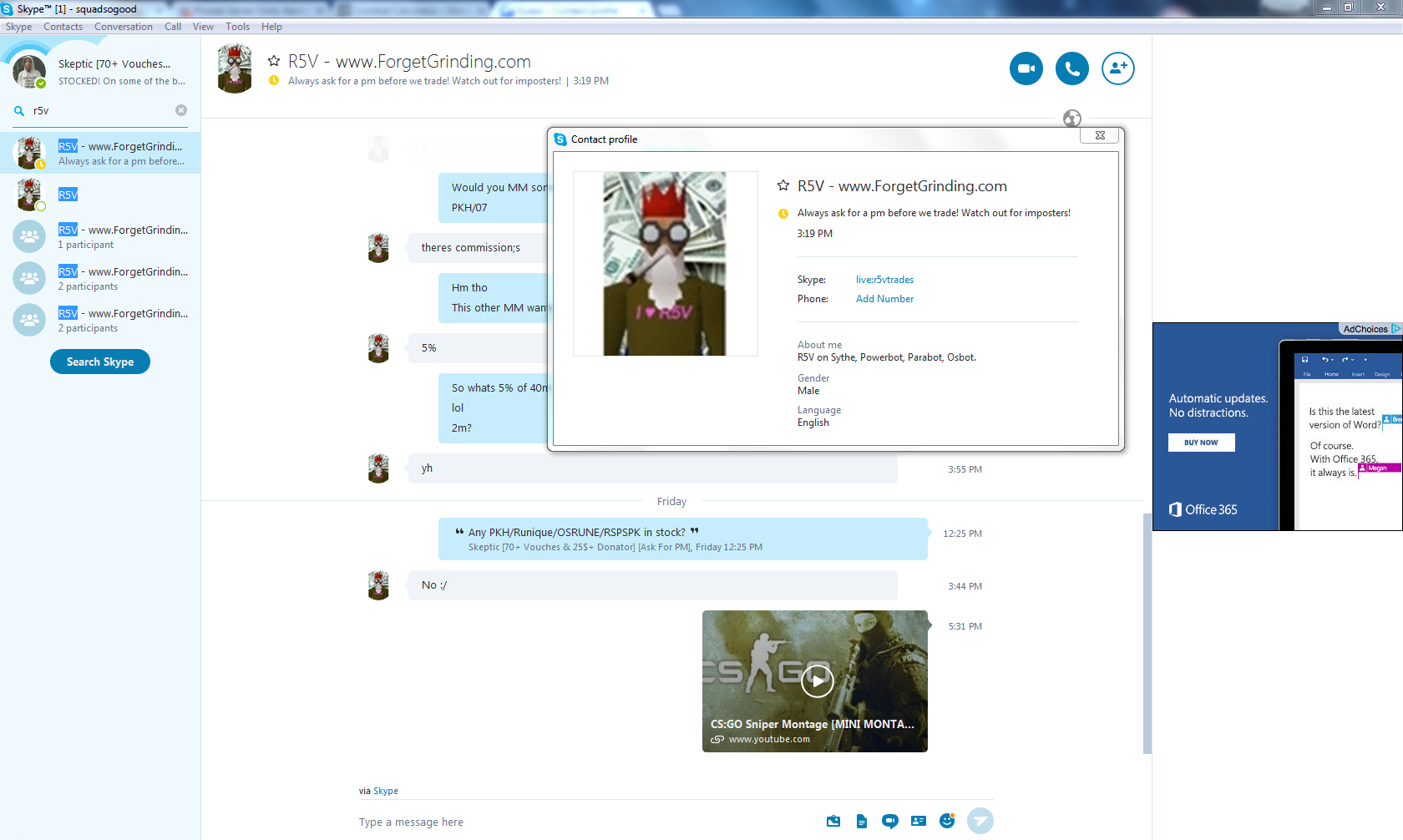
Task: Click the R5V avatar in the conversation header
Action: click(x=235, y=68)
